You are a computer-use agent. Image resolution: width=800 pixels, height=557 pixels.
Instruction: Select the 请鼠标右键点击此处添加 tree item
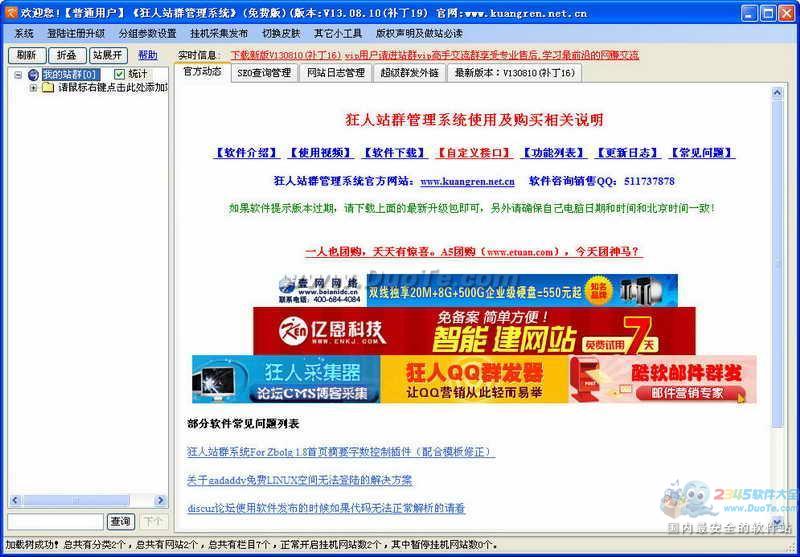coord(112,88)
